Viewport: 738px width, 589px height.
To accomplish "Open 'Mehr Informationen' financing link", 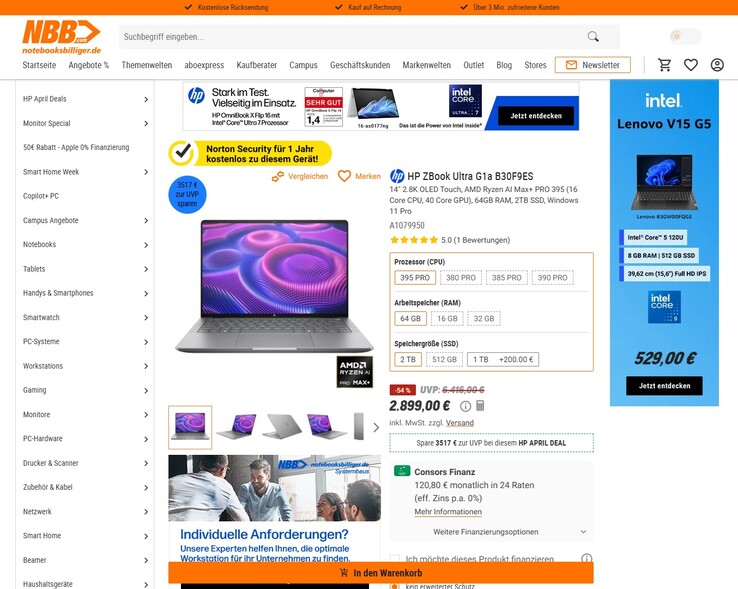I will (448, 512).
